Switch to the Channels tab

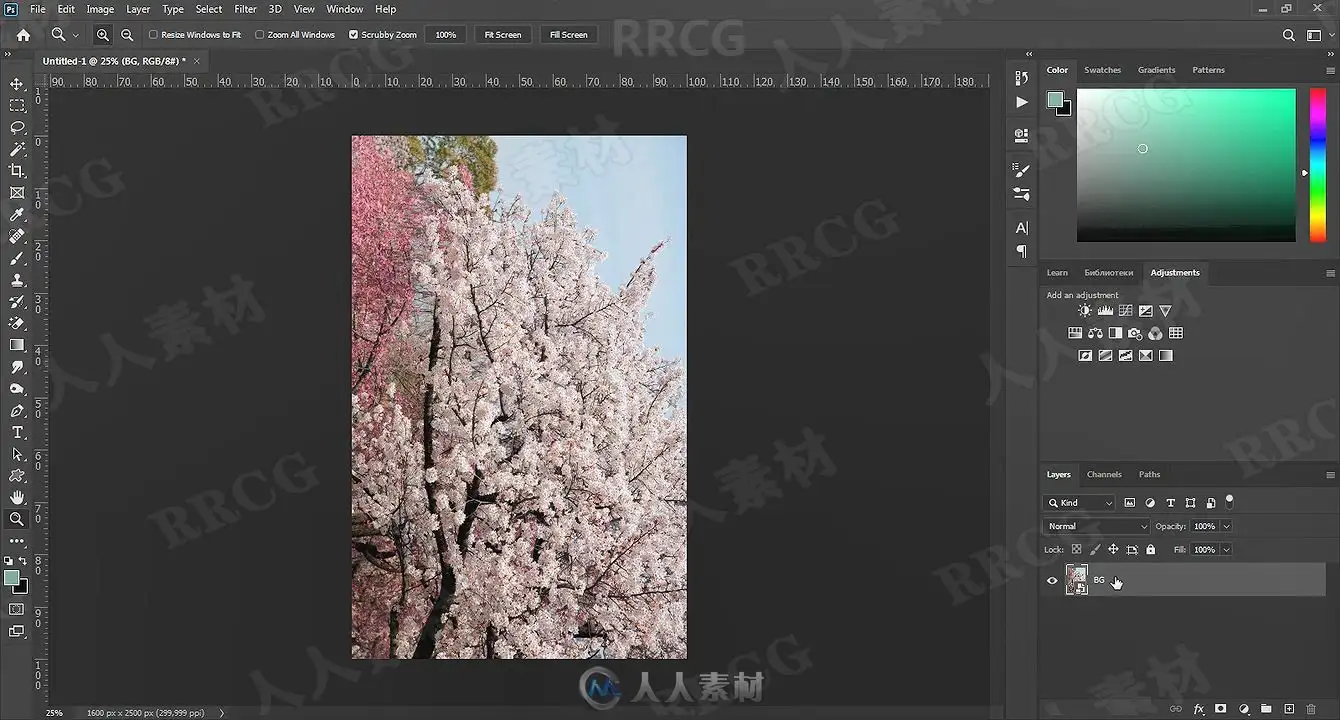click(1104, 475)
